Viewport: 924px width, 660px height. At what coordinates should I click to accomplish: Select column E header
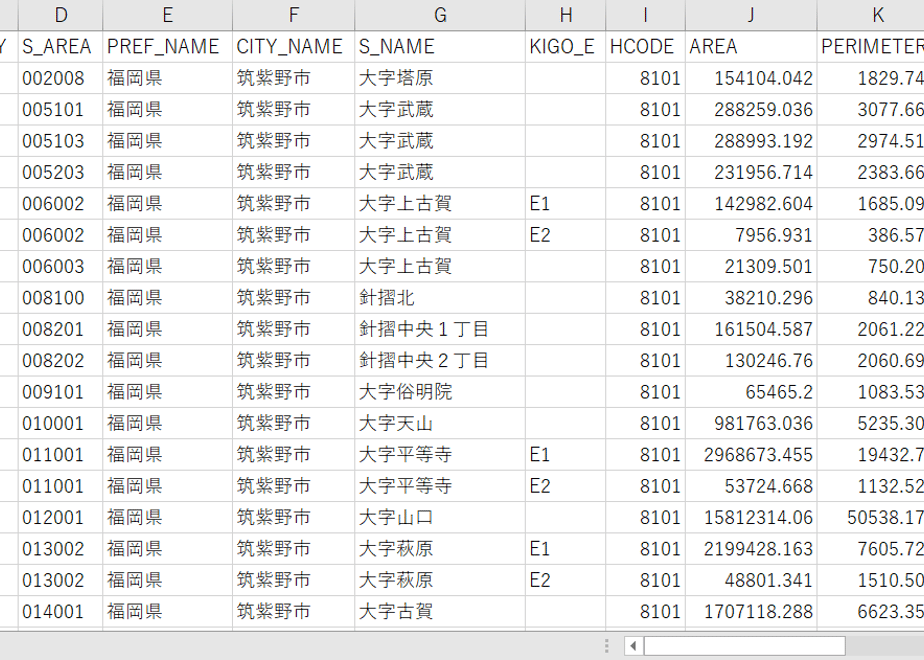pos(167,15)
